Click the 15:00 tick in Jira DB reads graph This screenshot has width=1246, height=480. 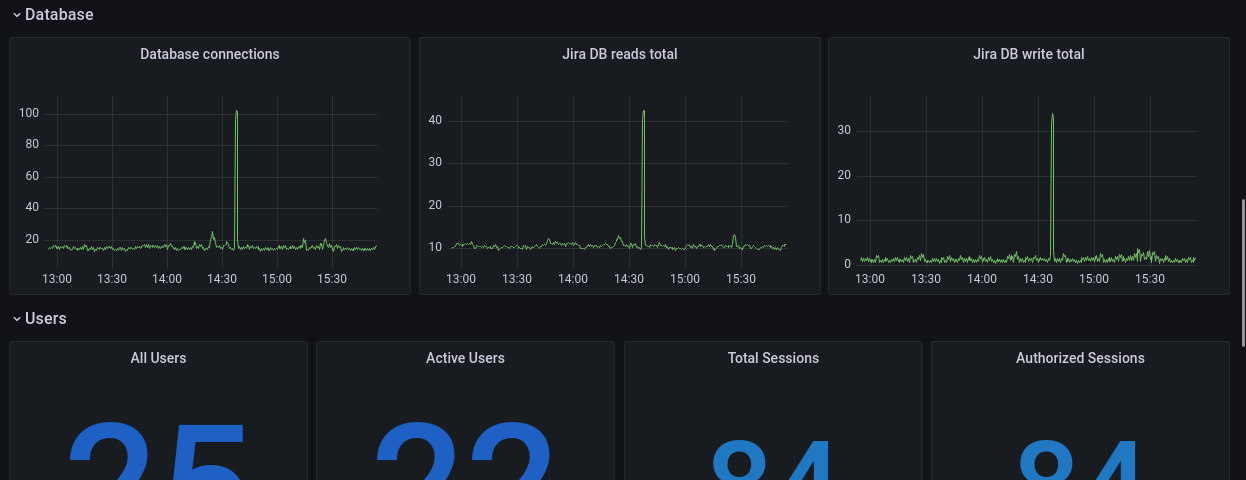click(685, 279)
